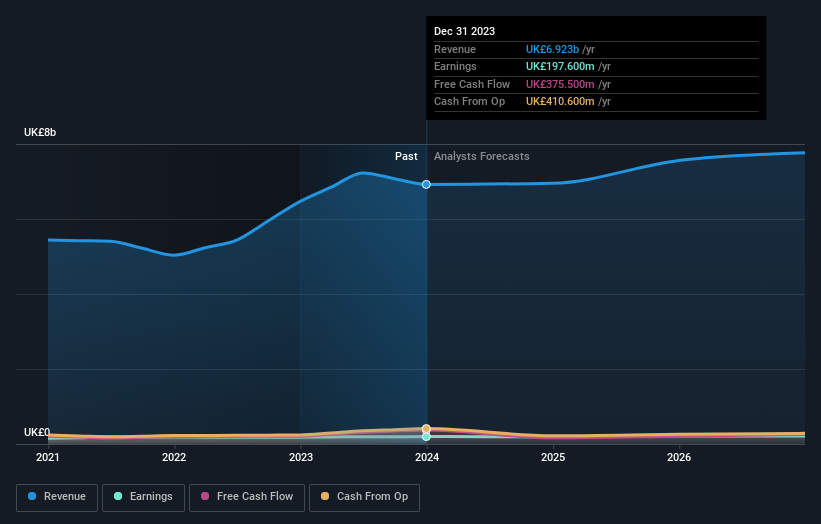Click the 2024 x-axis label
The width and height of the screenshot is (821, 524).
click(x=427, y=457)
